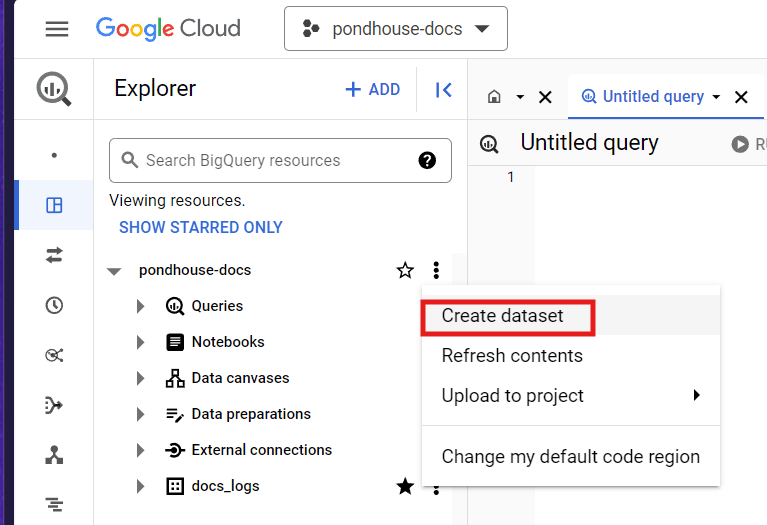The height and width of the screenshot is (525, 767).
Task: Select the docs_logs dataset
Action: [226, 486]
